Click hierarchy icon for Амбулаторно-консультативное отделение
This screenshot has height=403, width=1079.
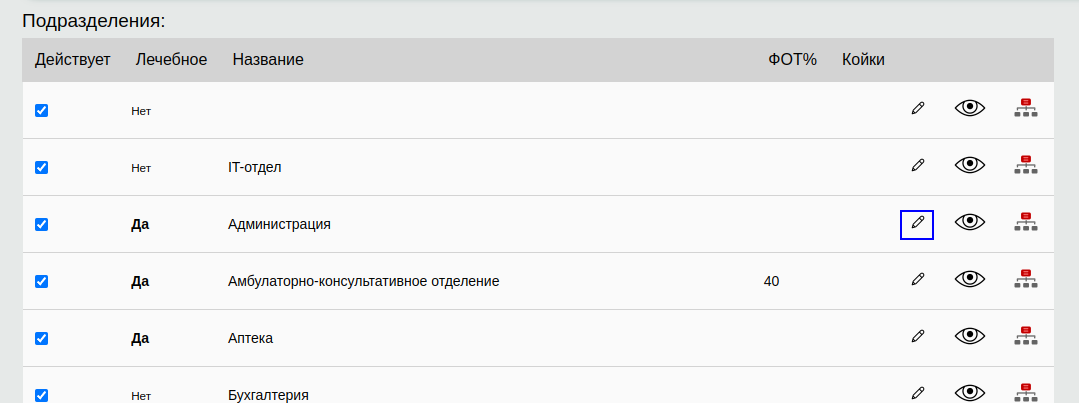tap(1026, 279)
